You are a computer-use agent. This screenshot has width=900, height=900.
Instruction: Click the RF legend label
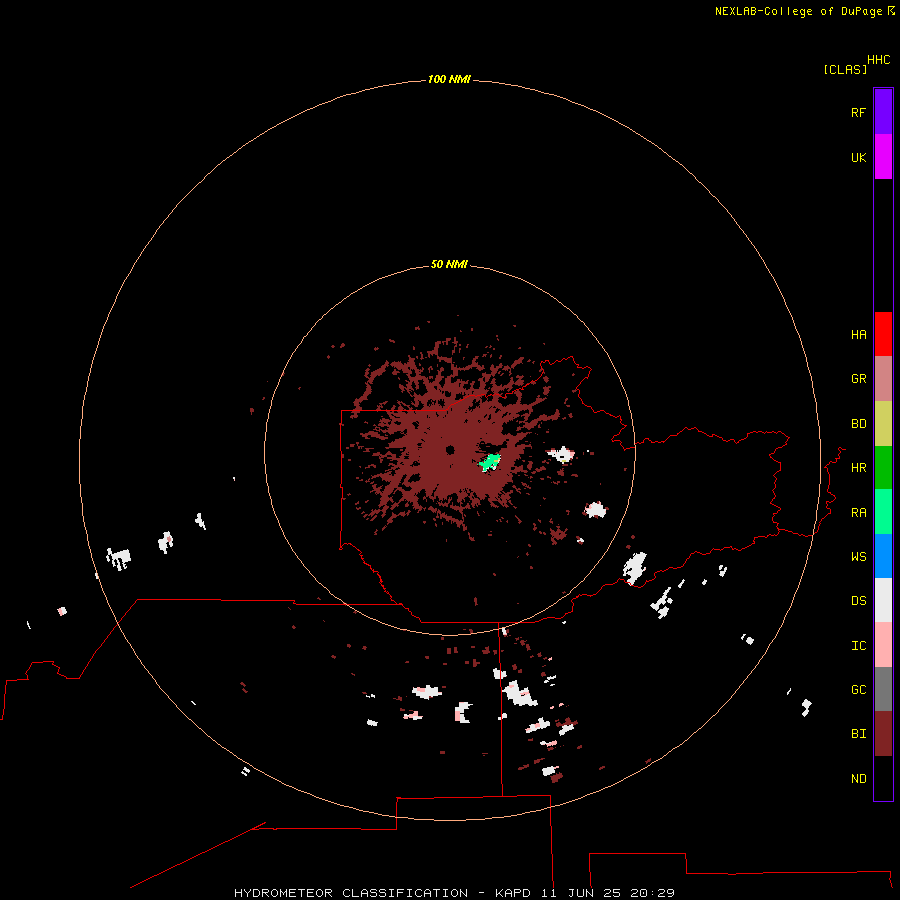[x=858, y=112]
